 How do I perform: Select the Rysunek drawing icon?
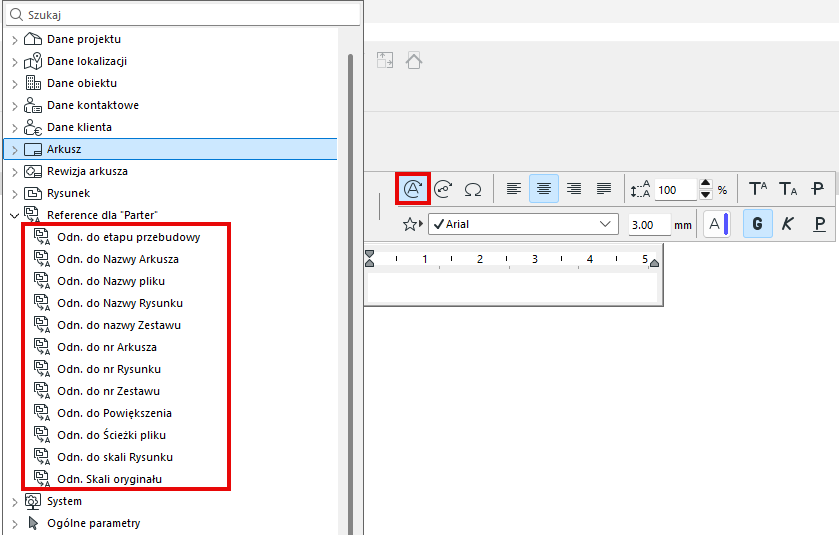click(x=33, y=193)
